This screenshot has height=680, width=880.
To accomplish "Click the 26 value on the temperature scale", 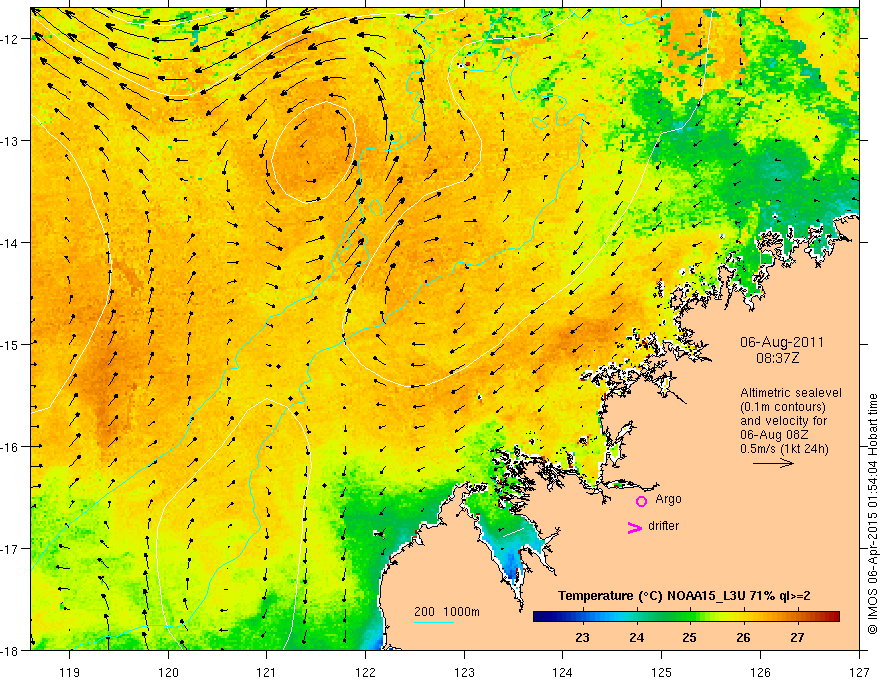I will coord(744,637).
